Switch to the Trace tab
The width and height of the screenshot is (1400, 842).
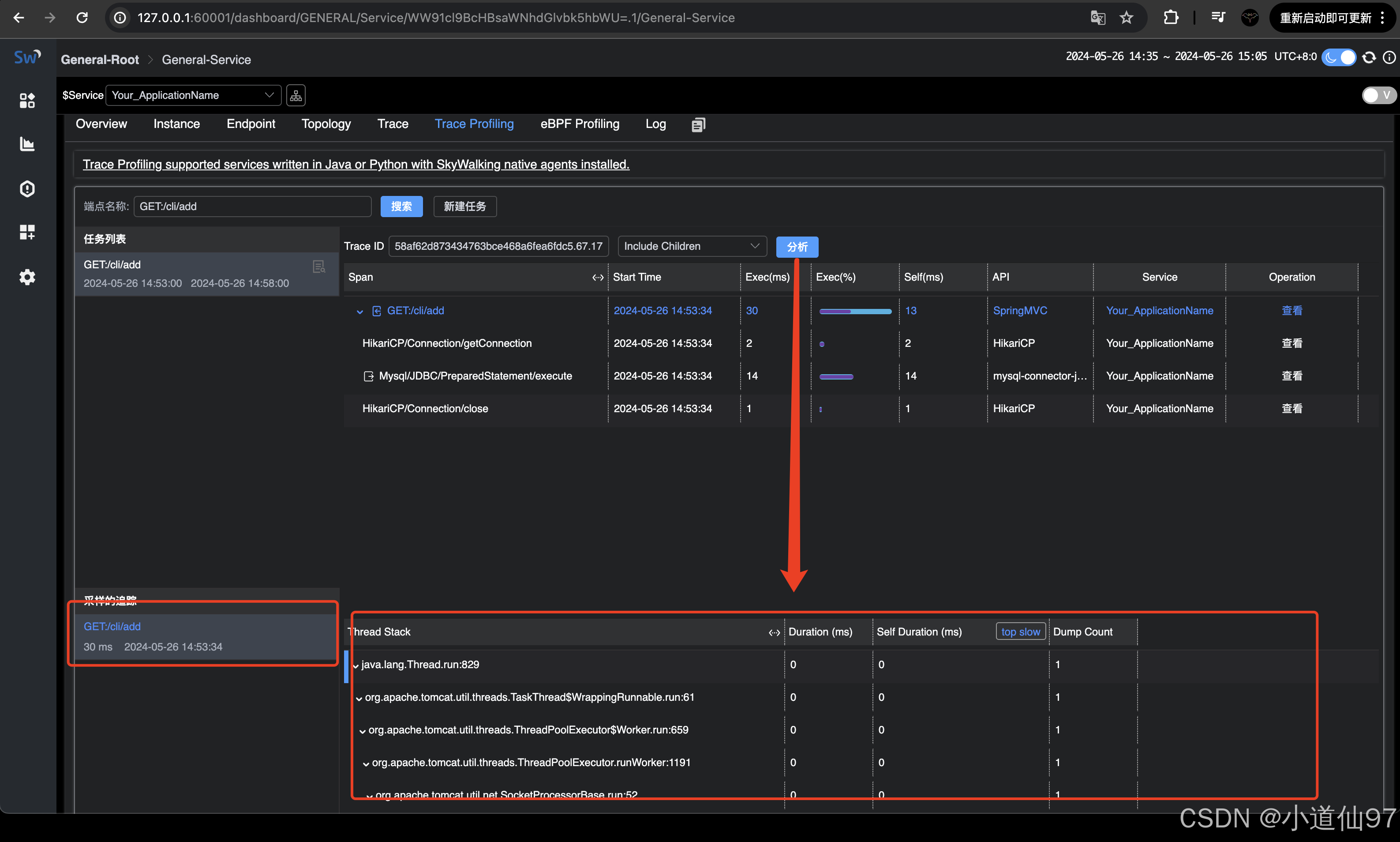tap(393, 124)
